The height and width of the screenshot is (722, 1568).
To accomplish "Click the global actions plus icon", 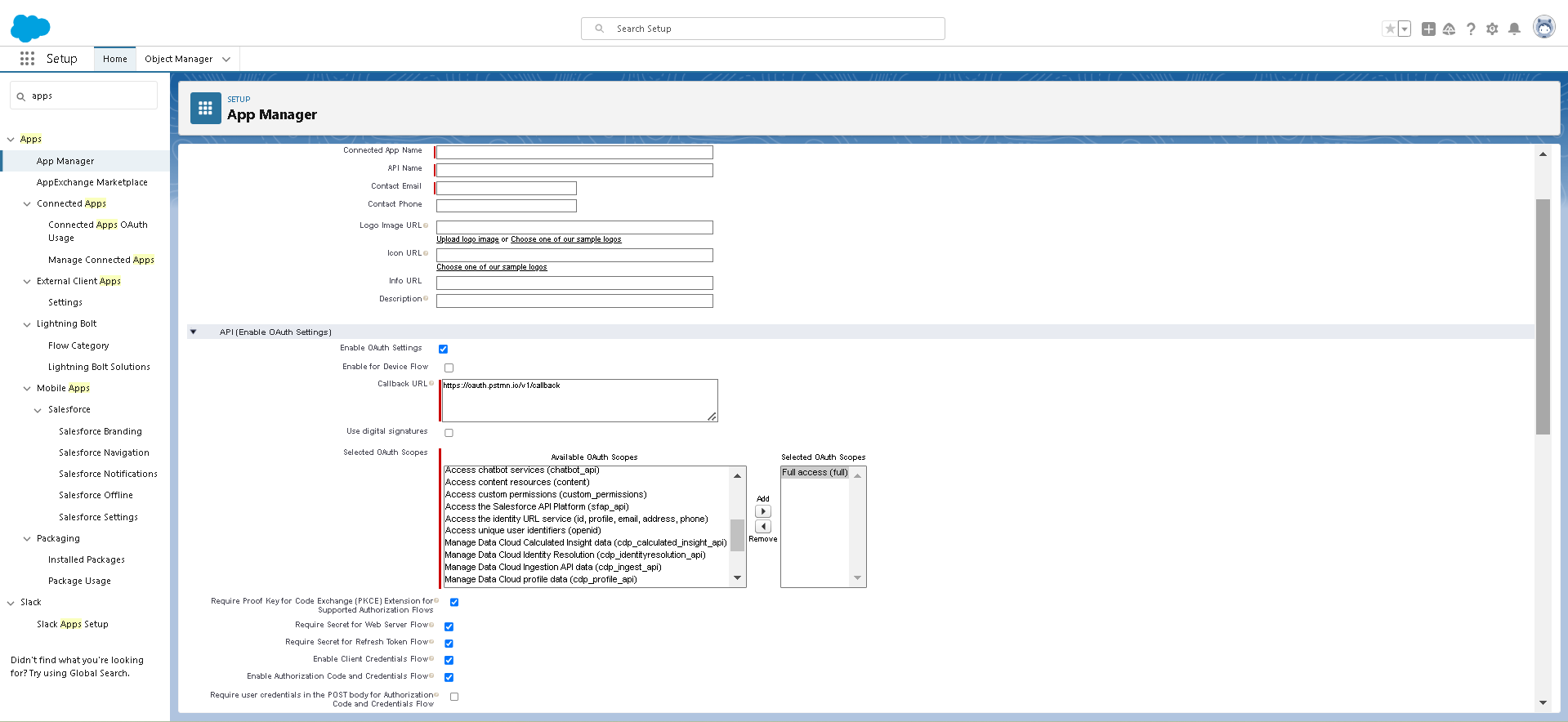I will [x=1428, y=29].
